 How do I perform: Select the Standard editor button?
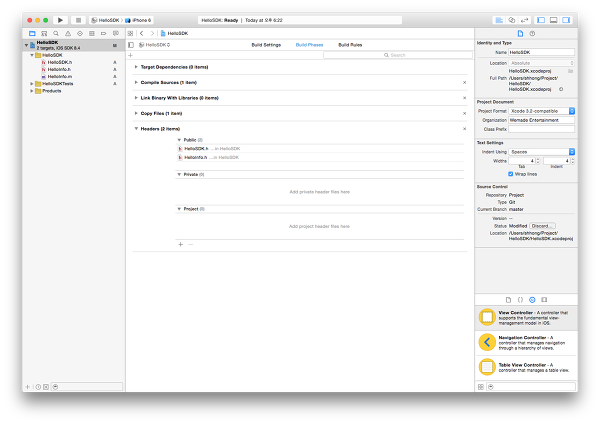499,20
